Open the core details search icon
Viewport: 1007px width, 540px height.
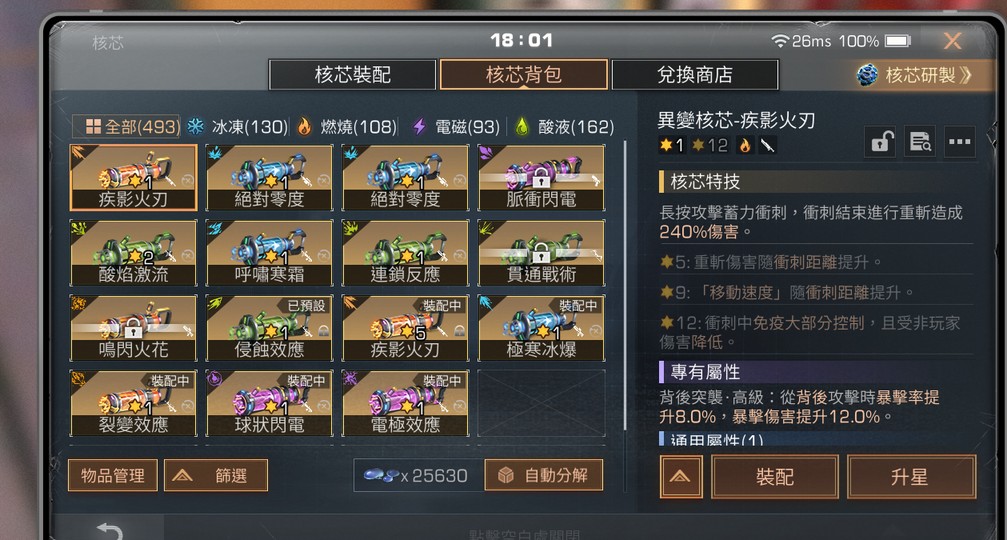coord(920,142)
